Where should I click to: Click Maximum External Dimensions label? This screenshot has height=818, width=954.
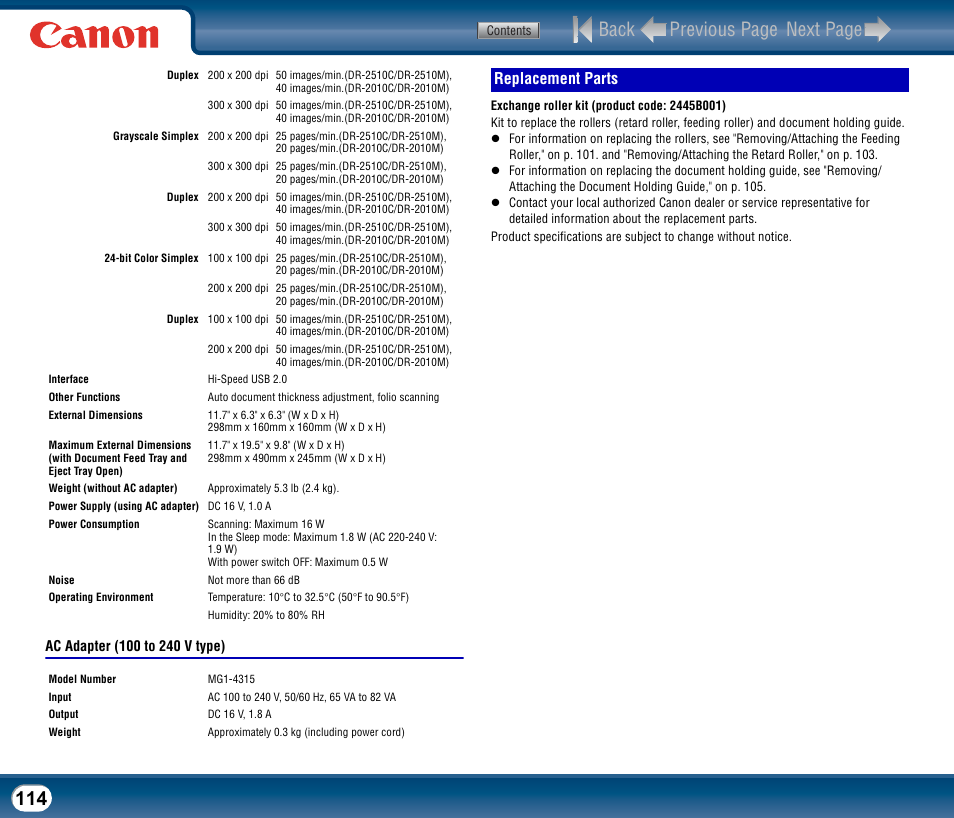pyautogui.click(x=120, y=458)
